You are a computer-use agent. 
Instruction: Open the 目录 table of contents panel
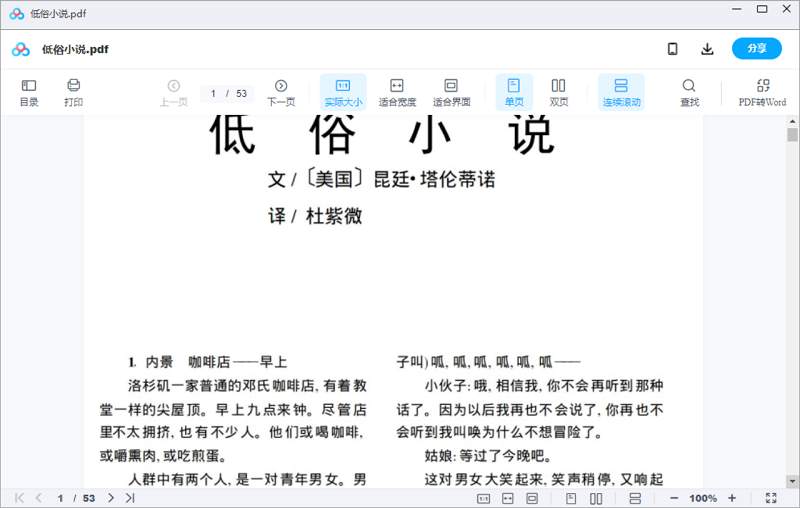tap(29, 92)
